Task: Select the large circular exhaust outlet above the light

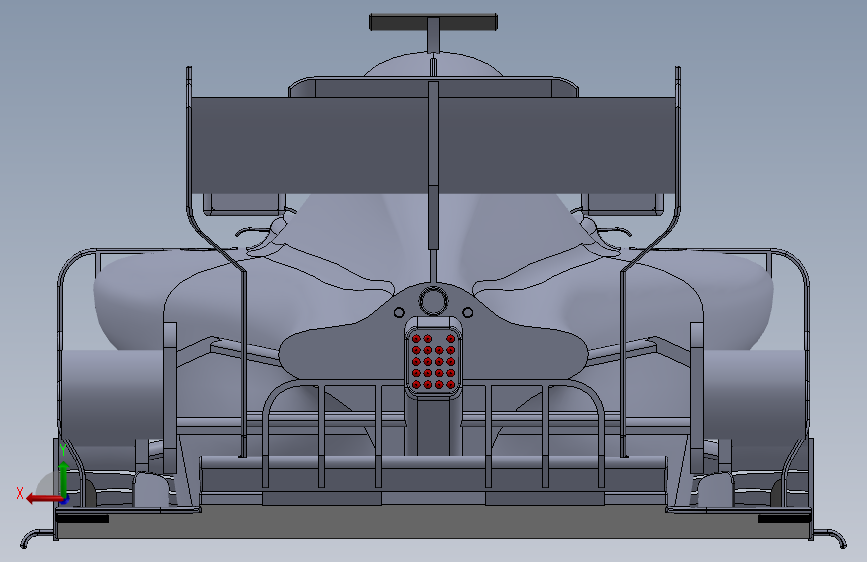Action: pyautogui.click(x=434, y=301)
